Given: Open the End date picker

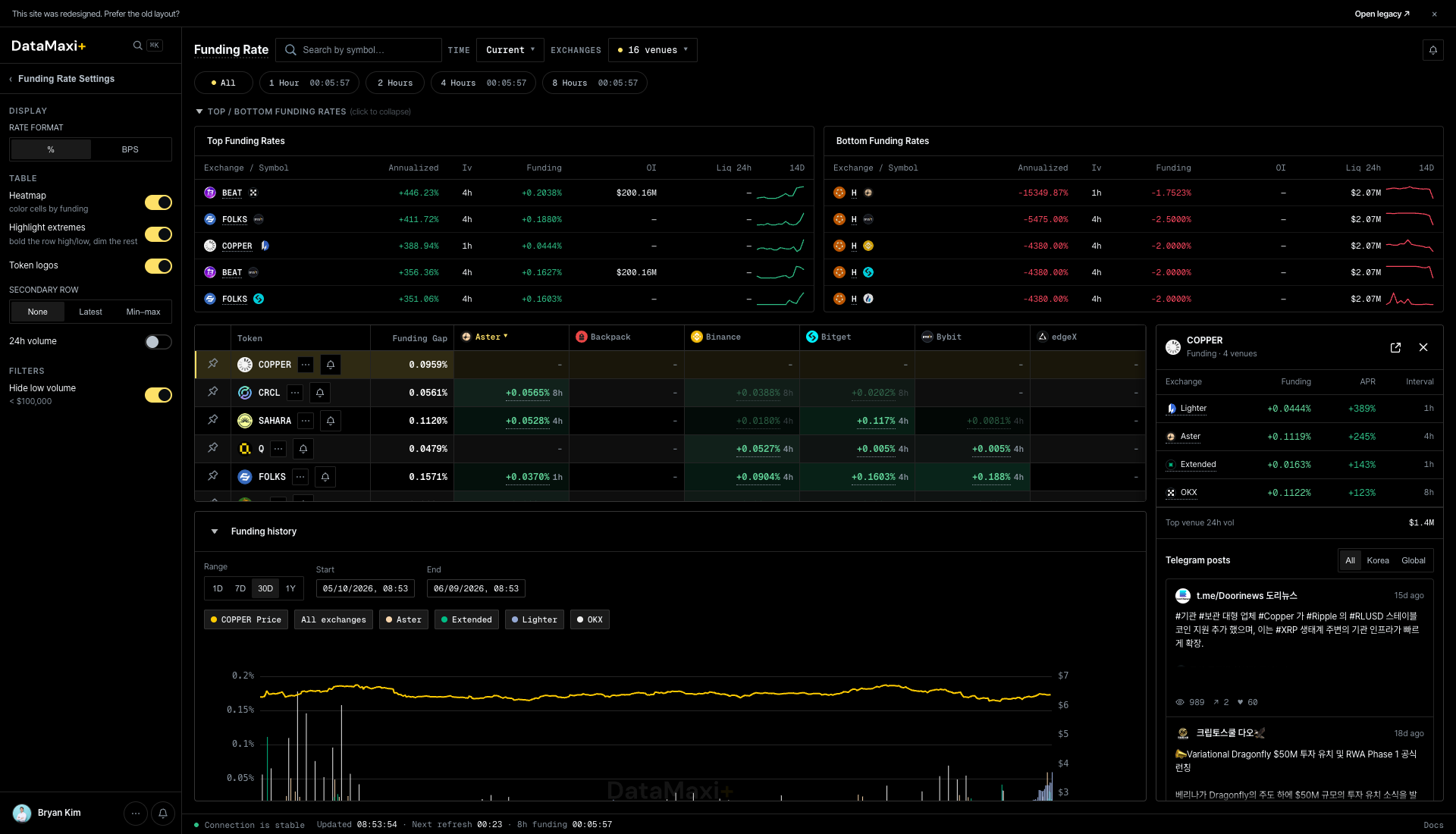Looking at the screenshot, I should click(476, 588).
